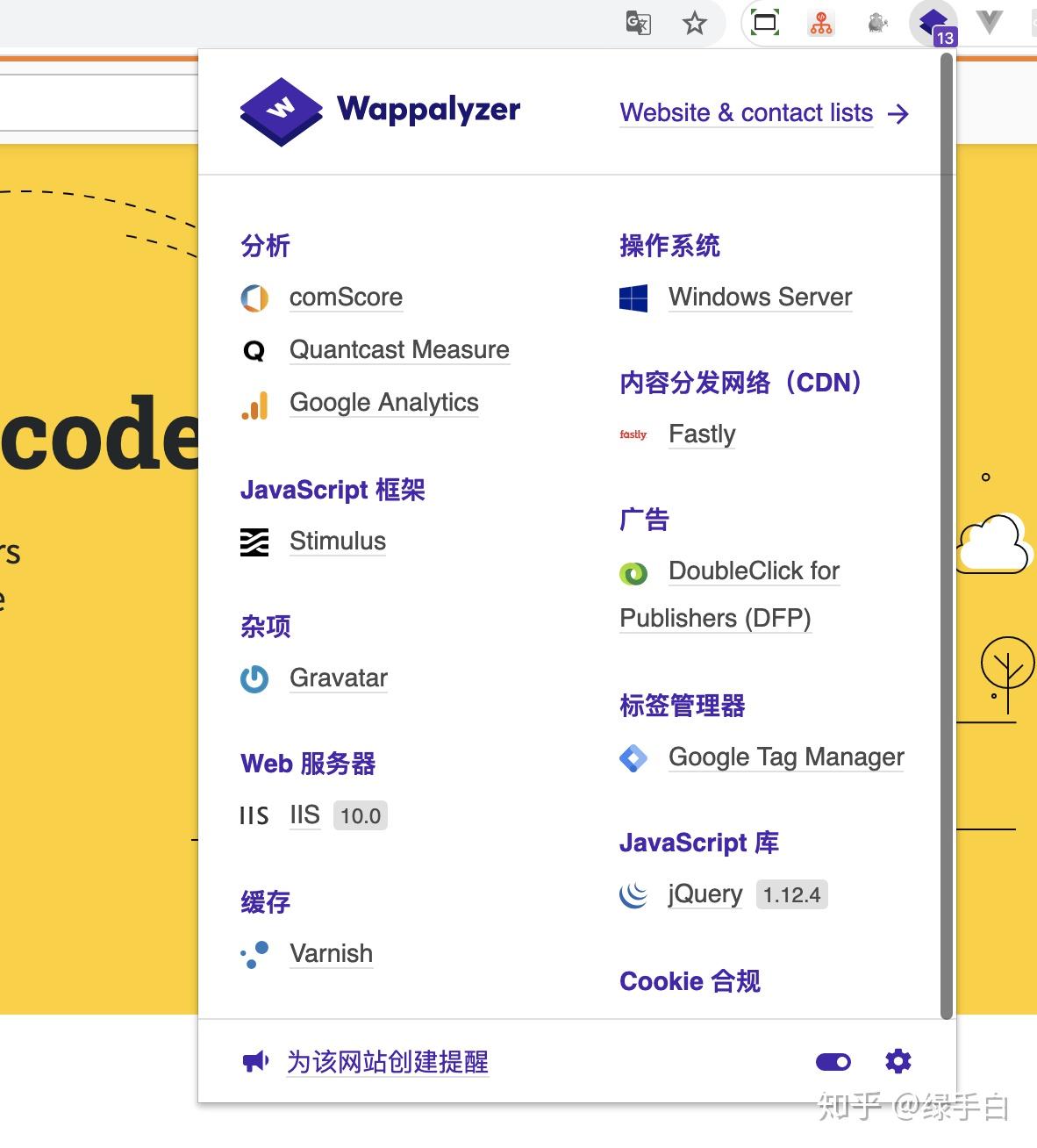Click the Varnish cache icon
This screenshot has width=1037, height=1148.
254,955
